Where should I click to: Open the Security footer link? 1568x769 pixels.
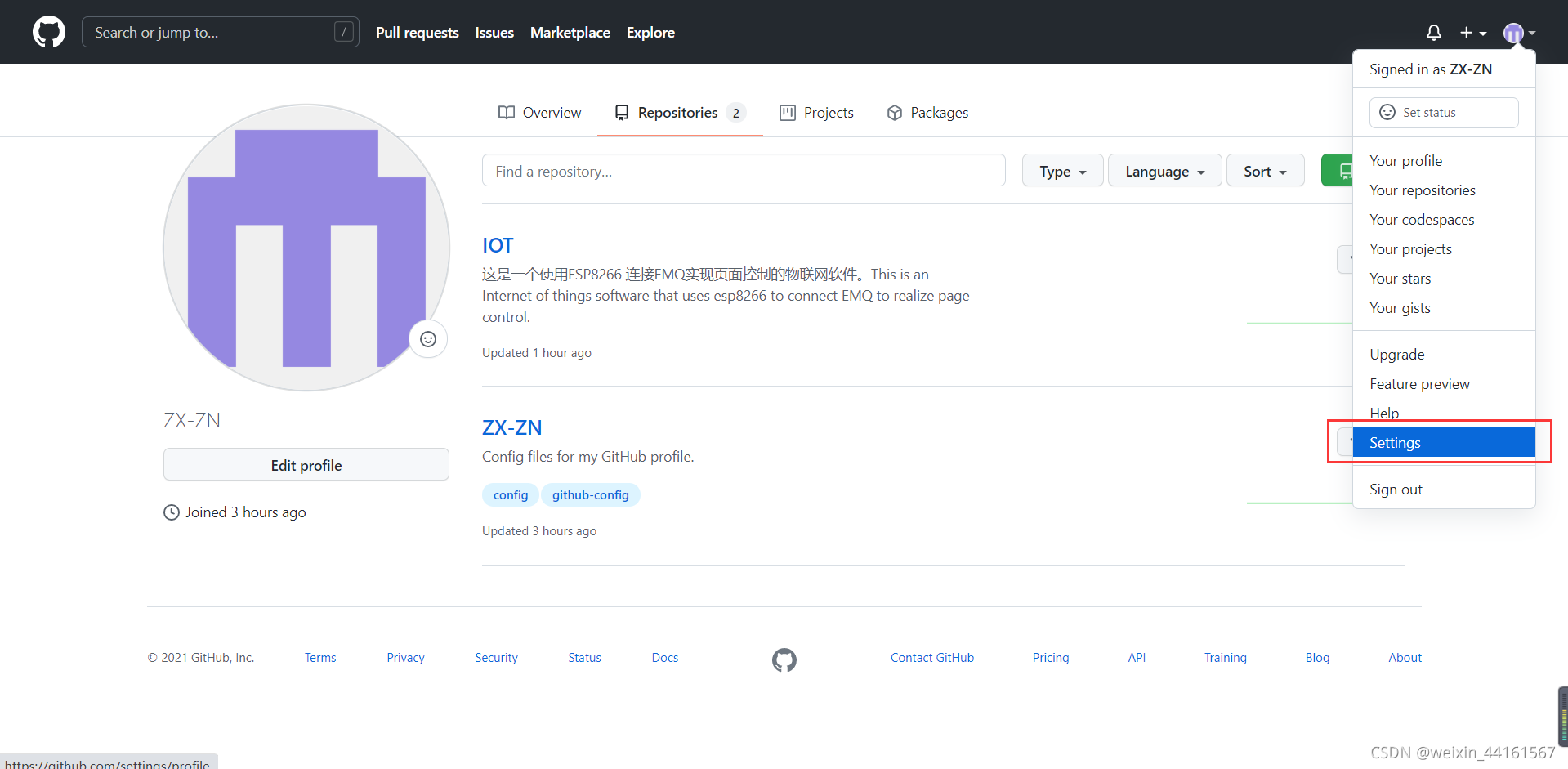[x=496, y=658]
